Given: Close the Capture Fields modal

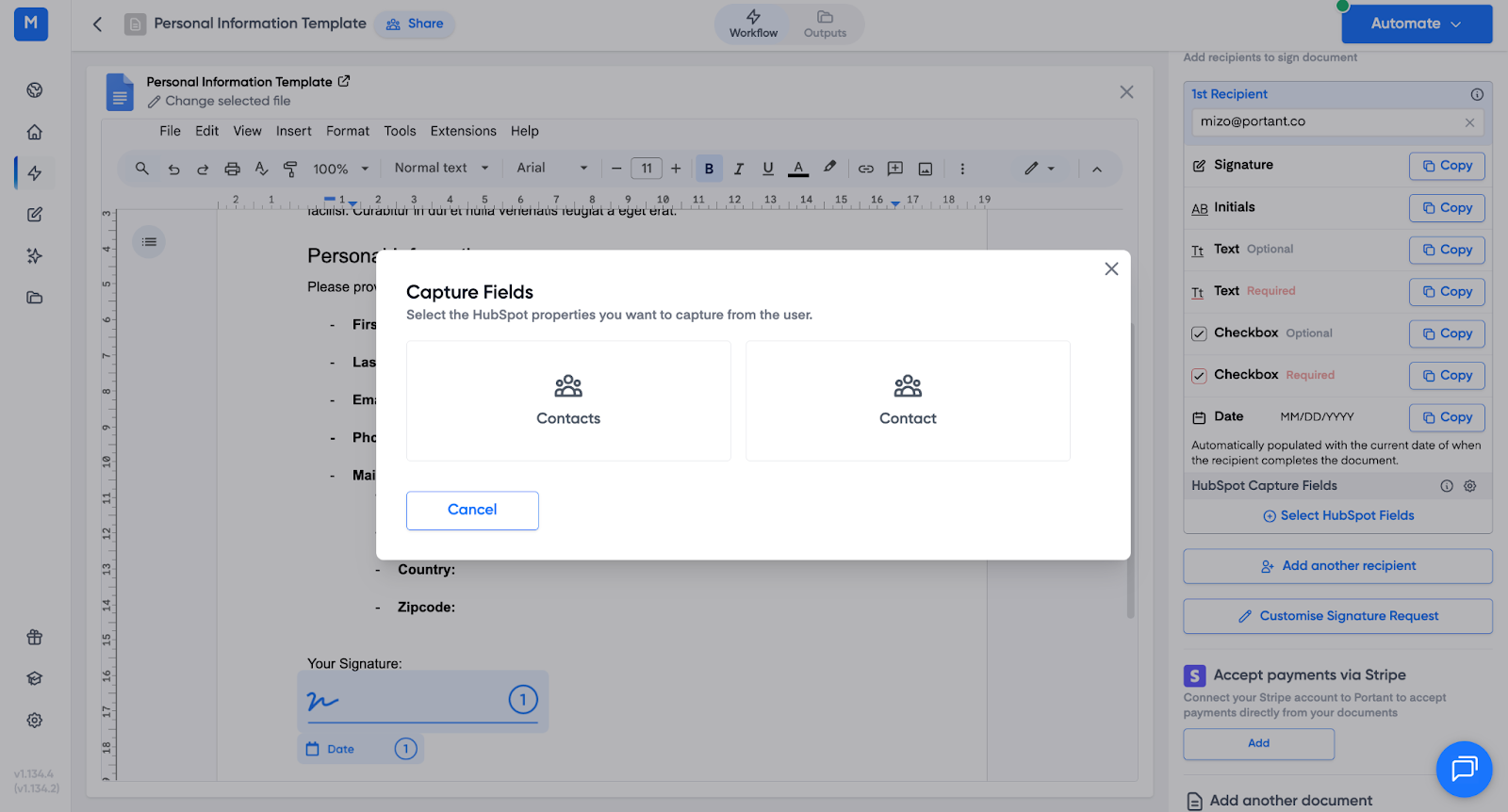Looking at the screenshot, I should [x=1111, y=269].
